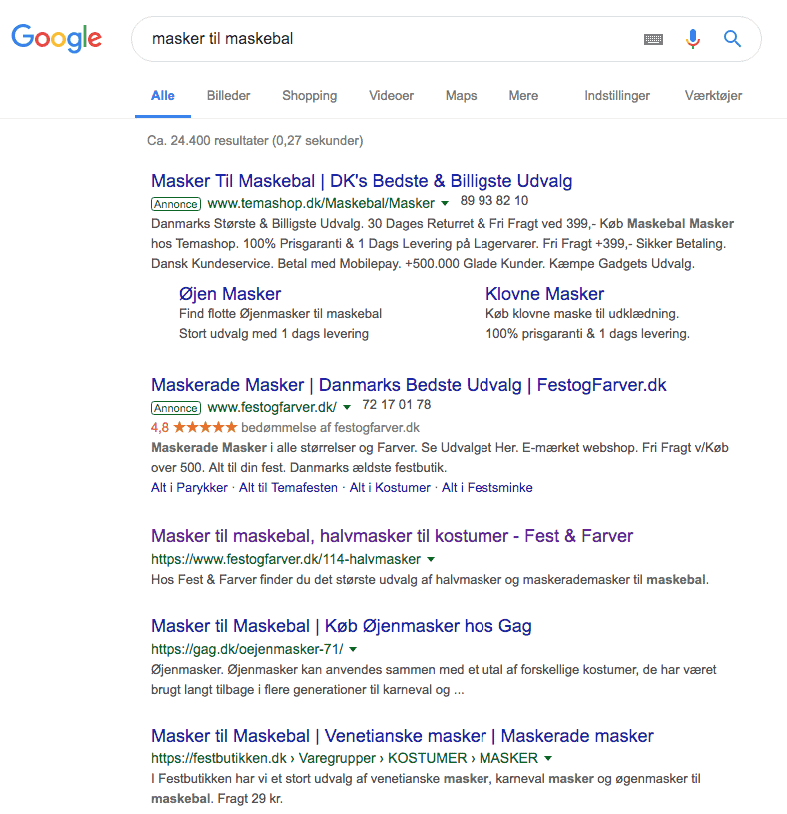Open the Mere menu
The width and height of the screenshot is (787, 814).
click(523, 96)
